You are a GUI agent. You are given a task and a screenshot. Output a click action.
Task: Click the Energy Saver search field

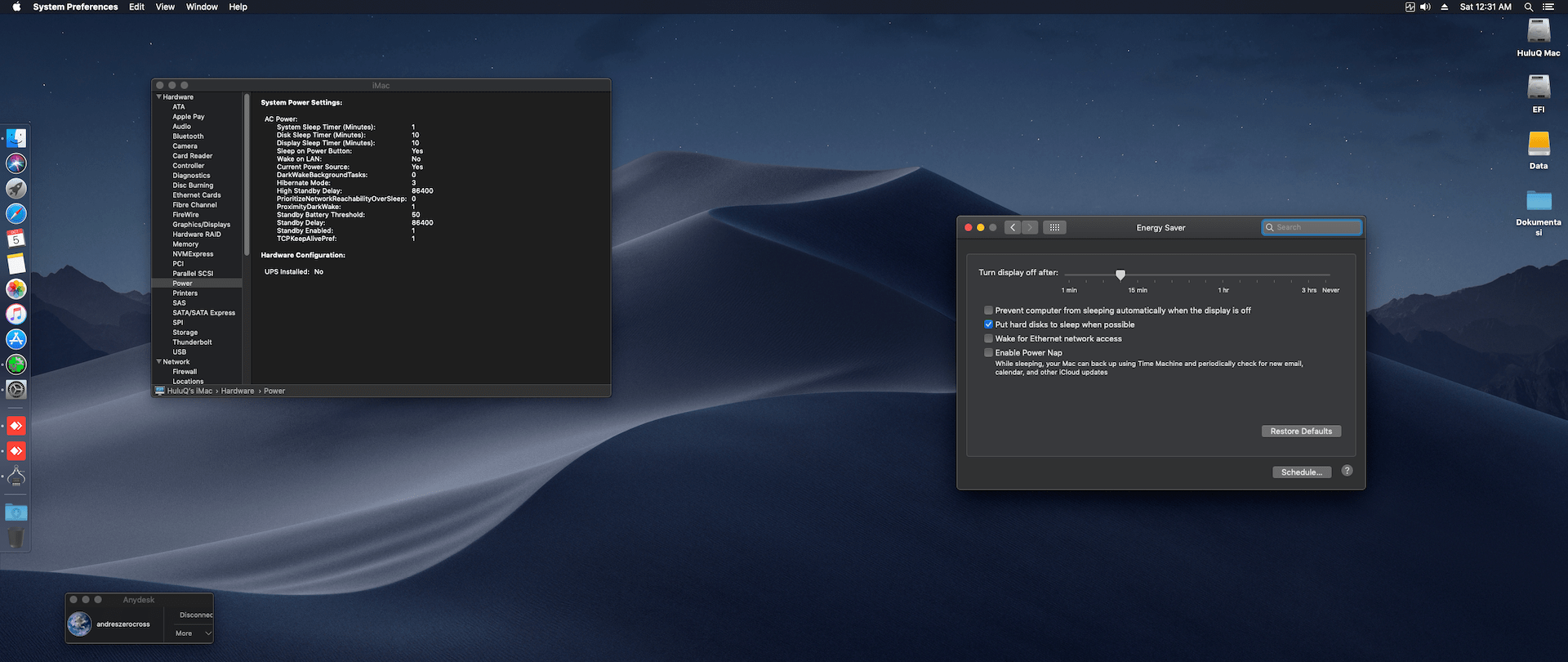(1312, 227)
